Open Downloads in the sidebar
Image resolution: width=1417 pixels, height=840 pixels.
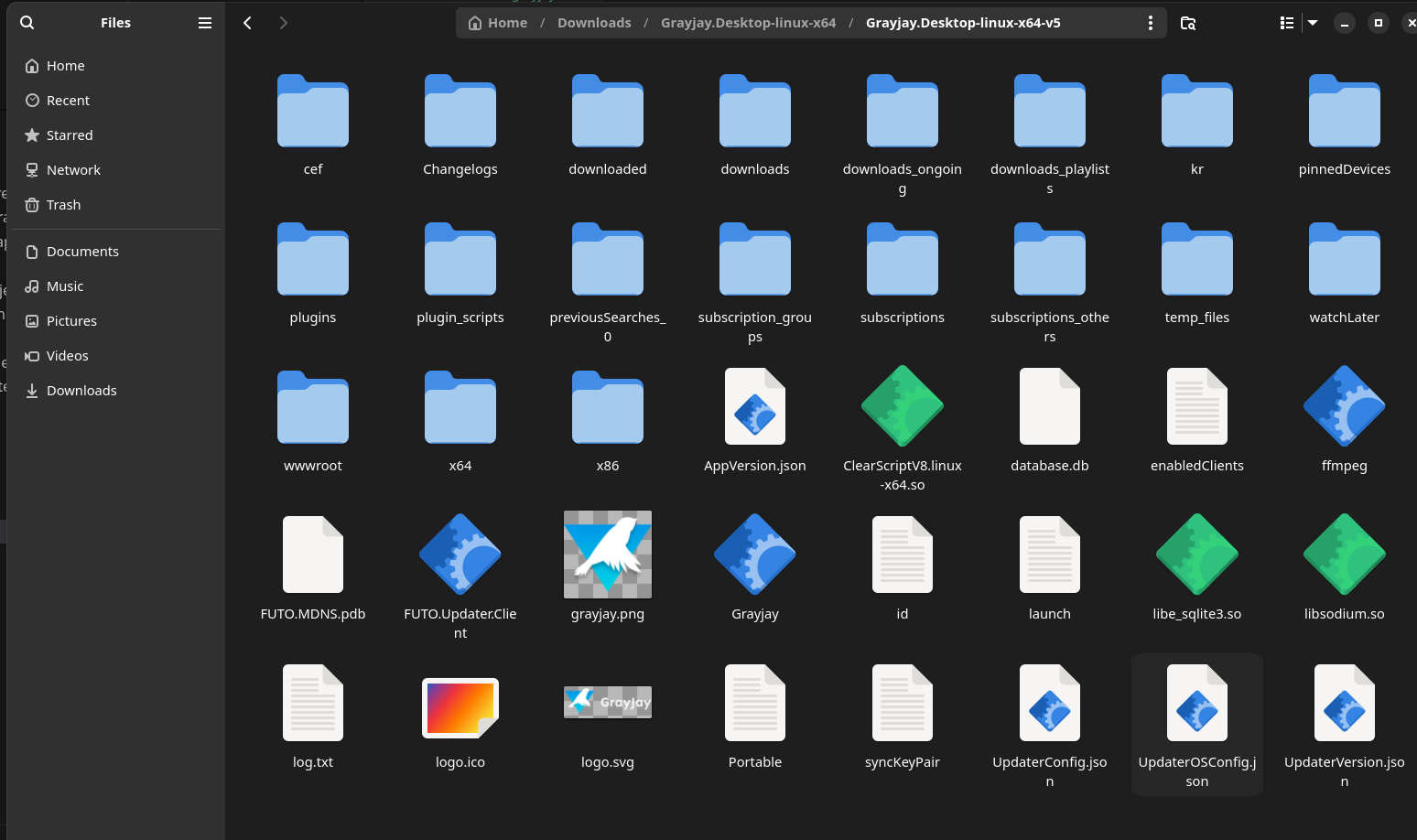tap(116, 391)
